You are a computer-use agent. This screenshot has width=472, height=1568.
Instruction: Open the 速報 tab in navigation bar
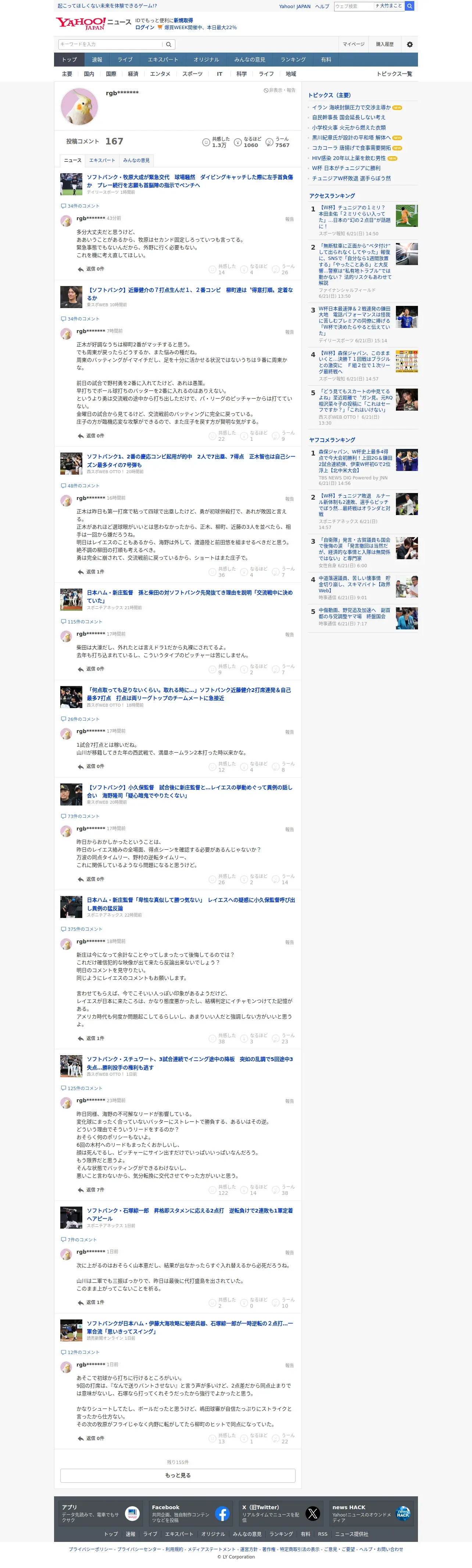97,60
